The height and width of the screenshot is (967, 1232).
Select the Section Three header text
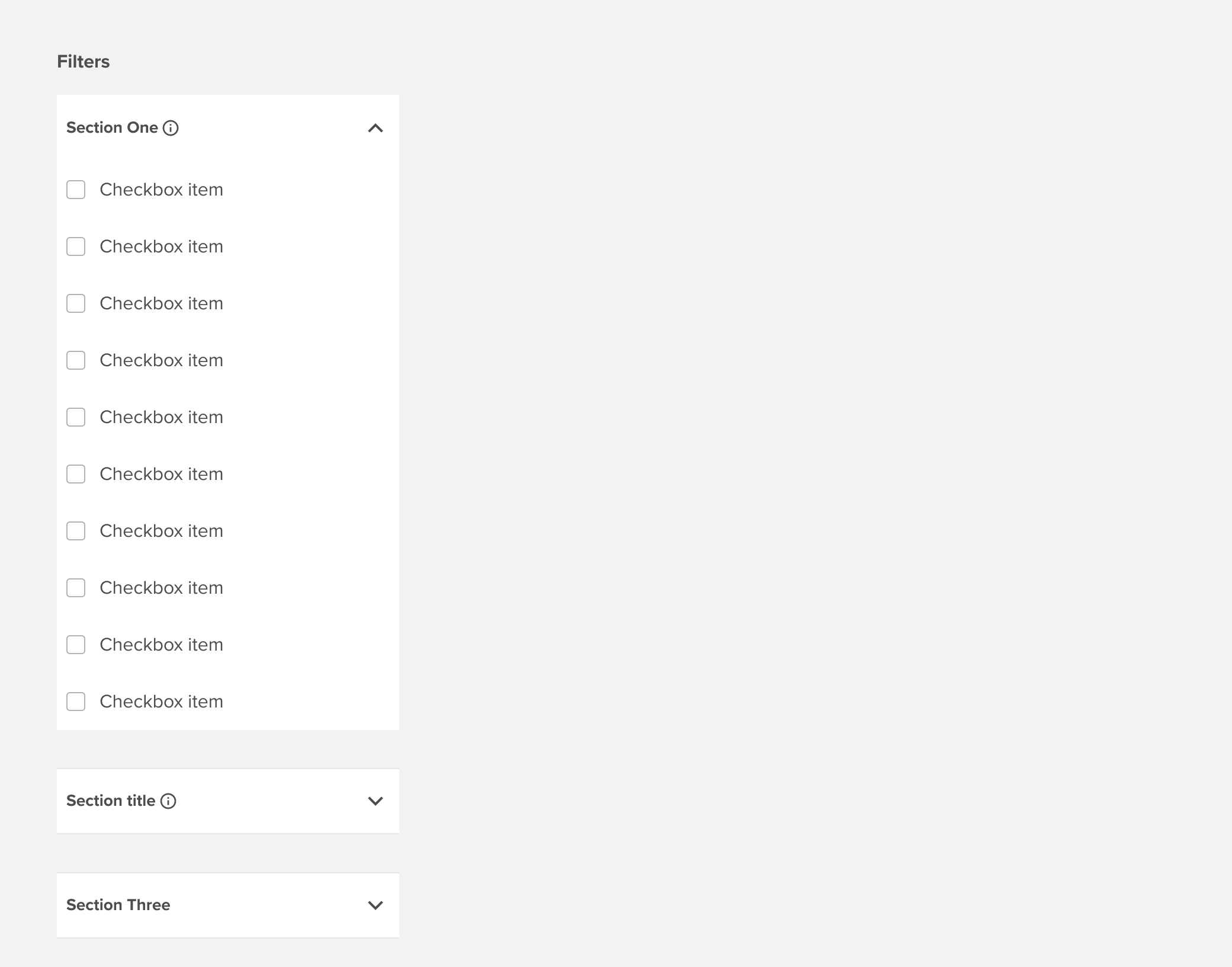[118, 905]
